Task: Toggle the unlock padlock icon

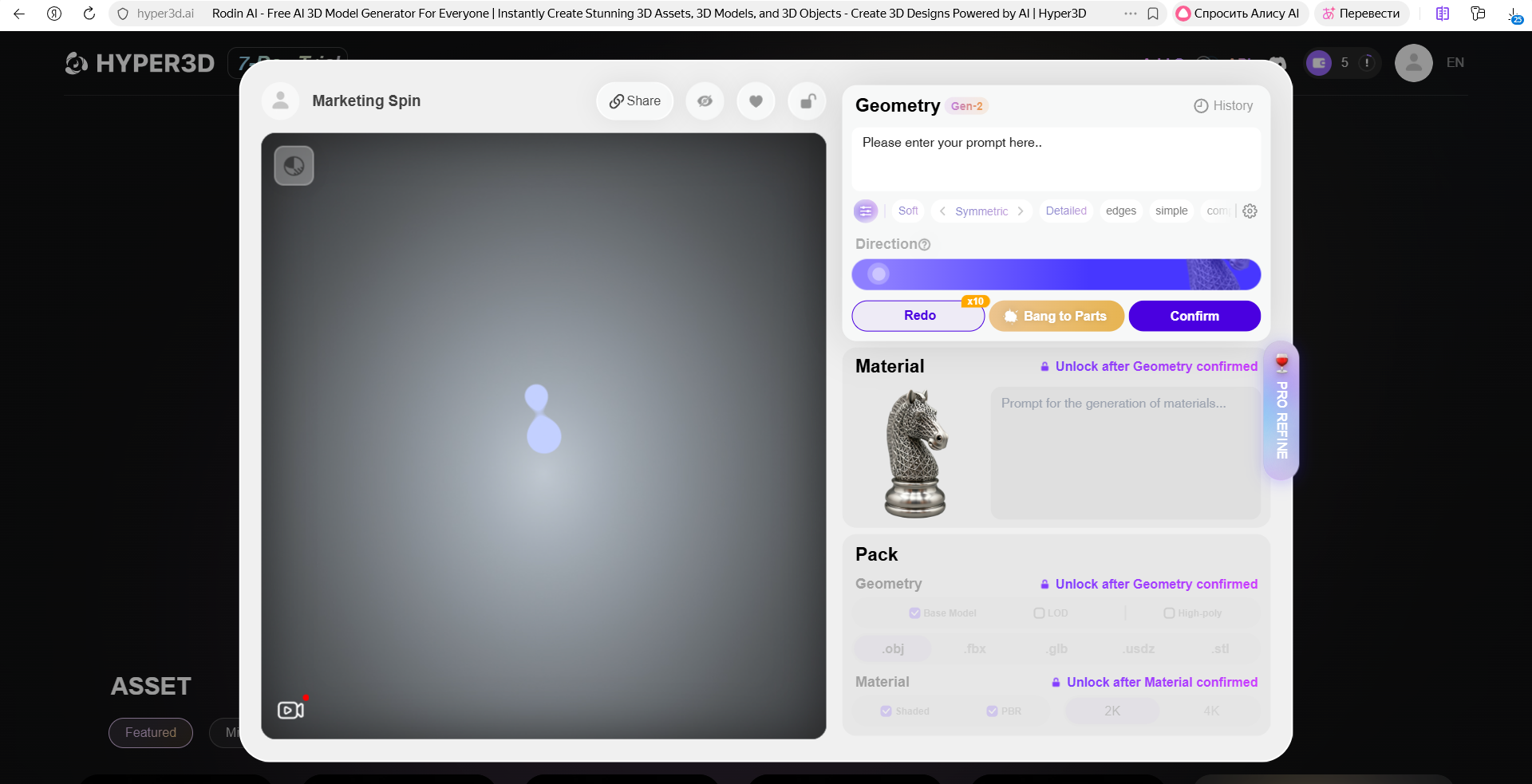Action: (807, 101)
